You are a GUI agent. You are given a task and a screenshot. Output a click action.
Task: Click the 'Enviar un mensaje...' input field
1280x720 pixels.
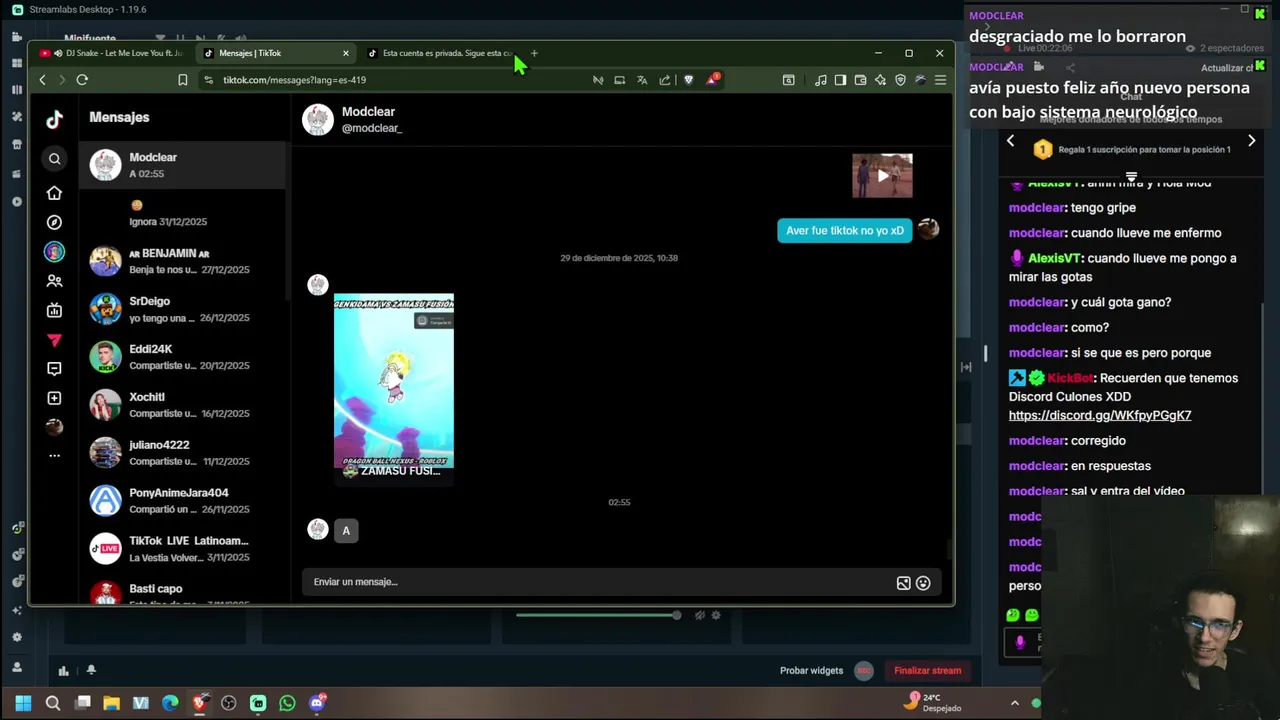point(598,582)
